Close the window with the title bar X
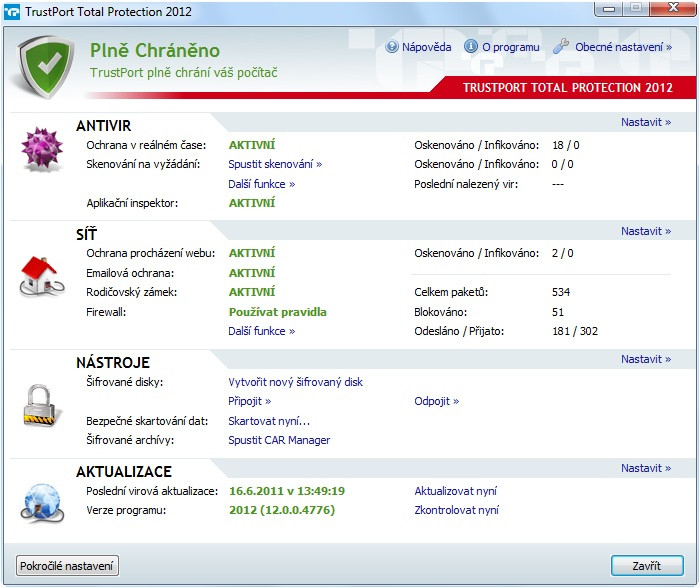This screenshot has width=700, height=588. (x=673, y=8)
